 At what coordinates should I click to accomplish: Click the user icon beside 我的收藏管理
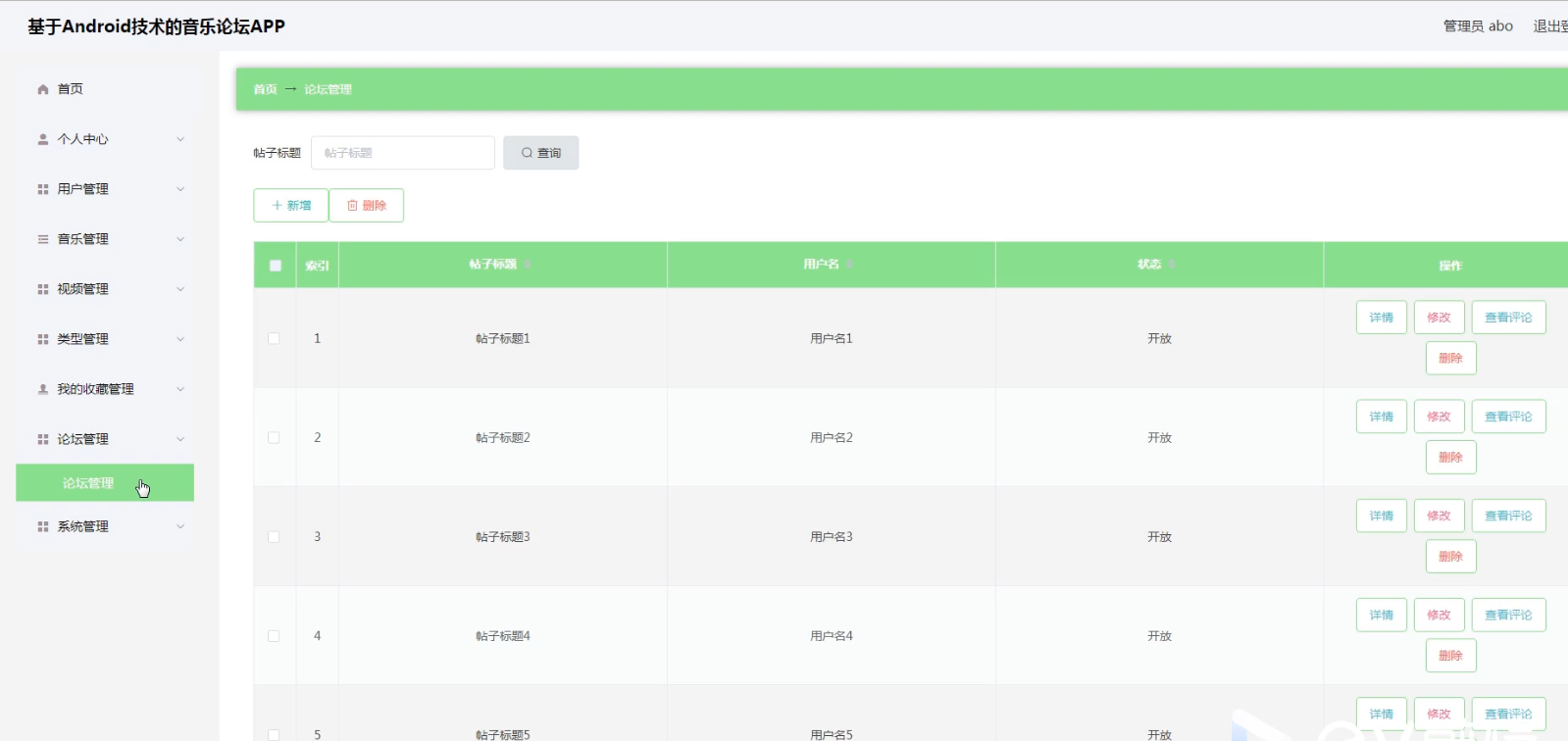point(43,389)
